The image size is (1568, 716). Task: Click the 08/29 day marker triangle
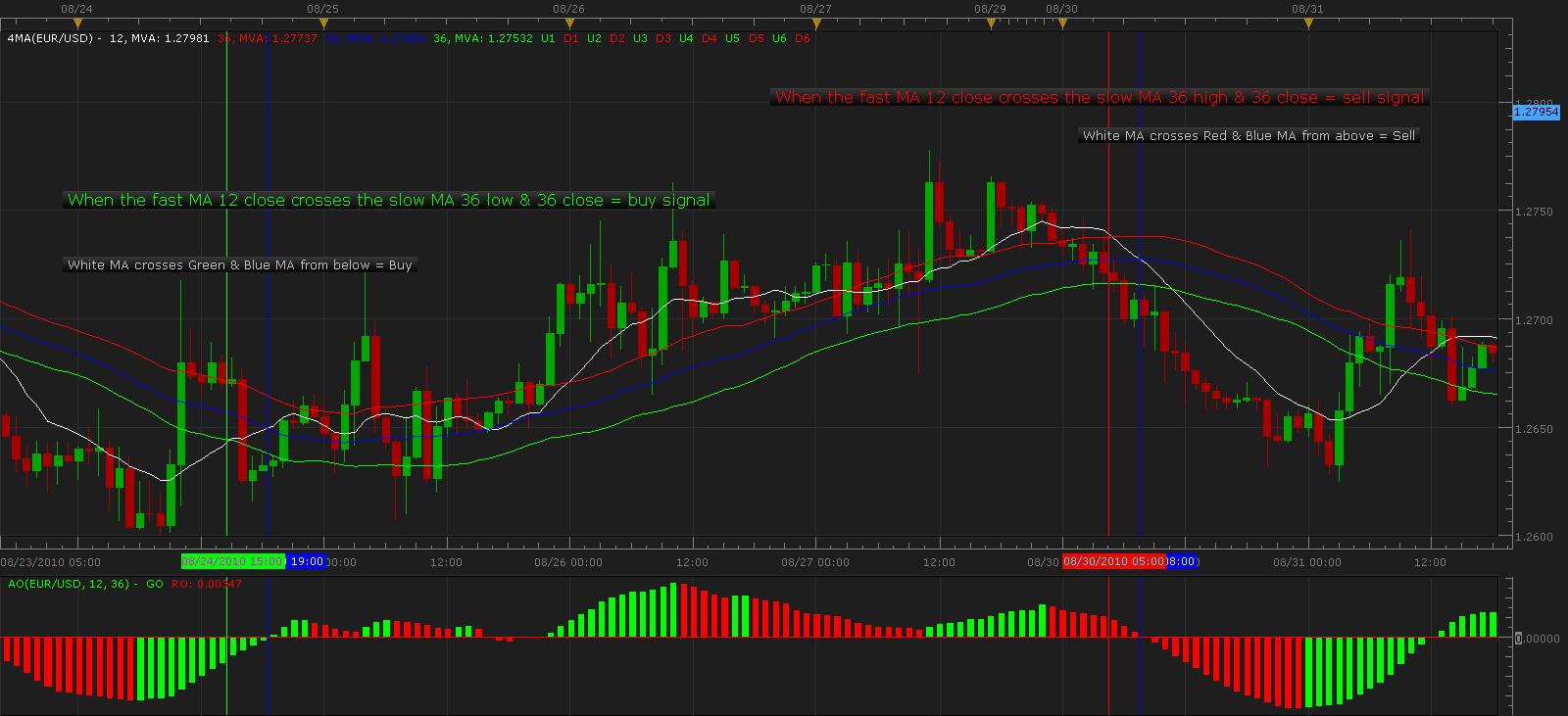coord(989,23)
